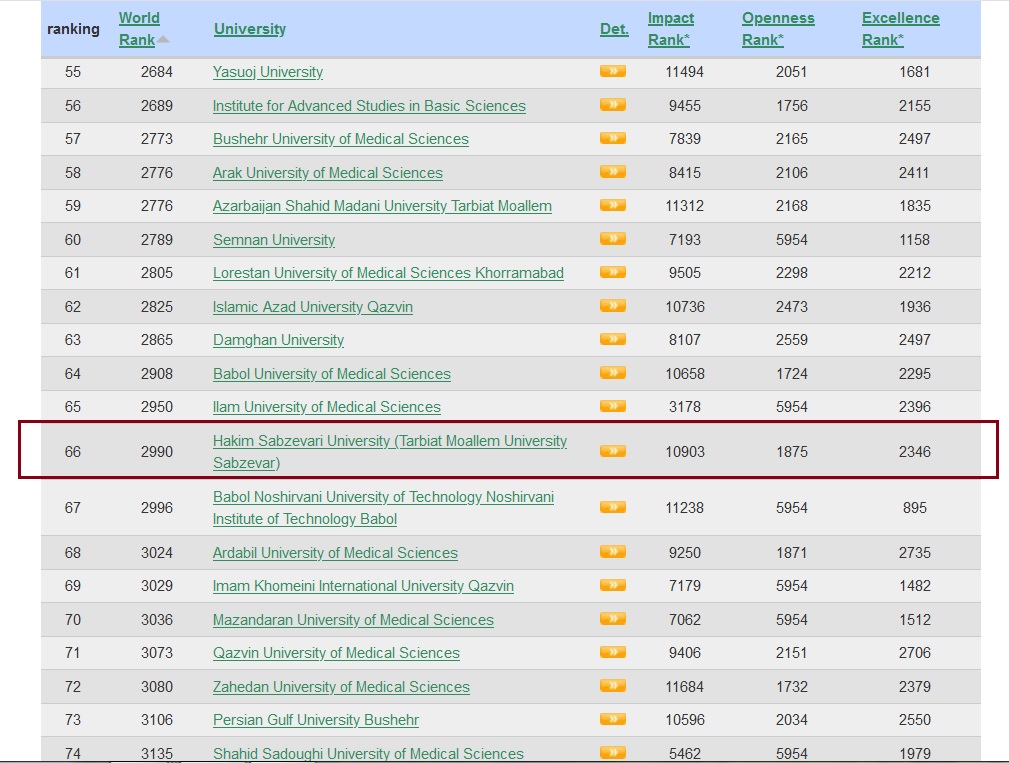Image resolution: width=1009 pixels, height=763 pixels.
Task: Open details icon for Institute for Advanced Studies row
Action: coord(613,105)
